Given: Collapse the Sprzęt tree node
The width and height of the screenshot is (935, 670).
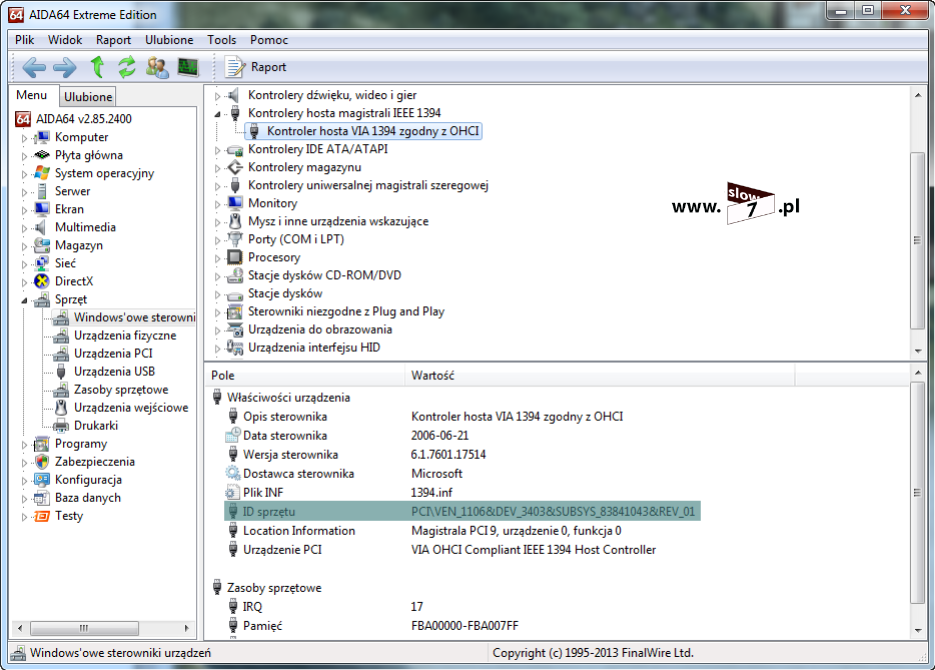Looking at the screenshot, I should [x=24, y=300].
